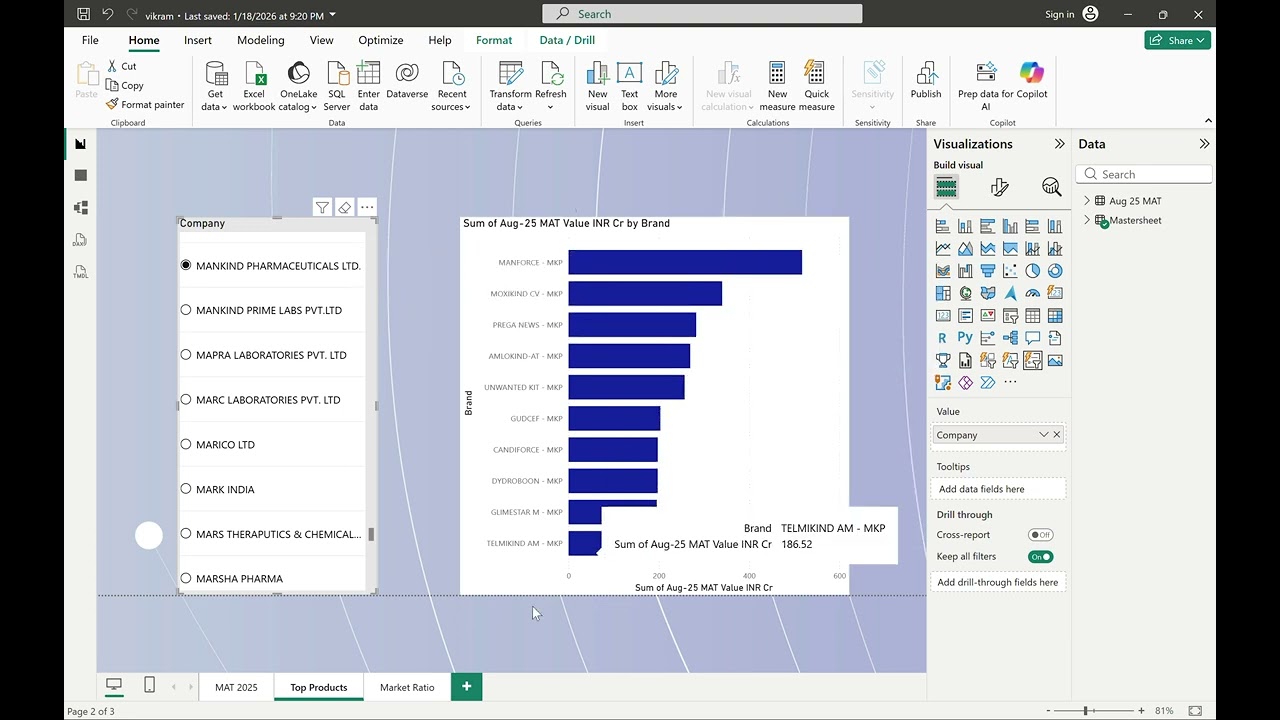1280x720 pixels.
Task: Open the Modeling ribbon tab
Action: coord(261,40)
